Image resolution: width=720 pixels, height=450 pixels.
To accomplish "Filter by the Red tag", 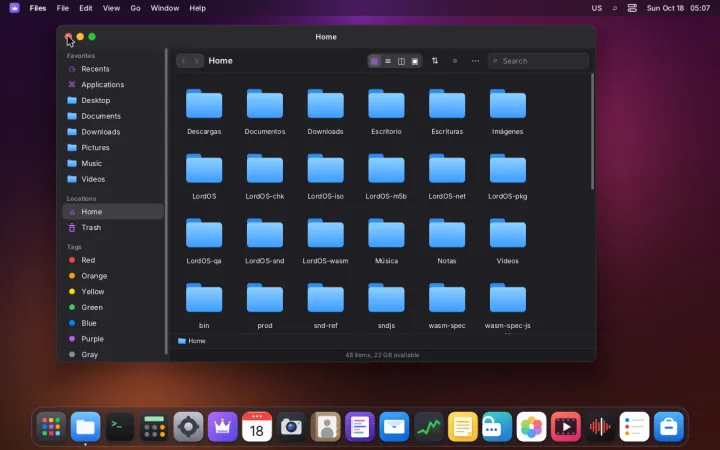I will click(112, 260).
